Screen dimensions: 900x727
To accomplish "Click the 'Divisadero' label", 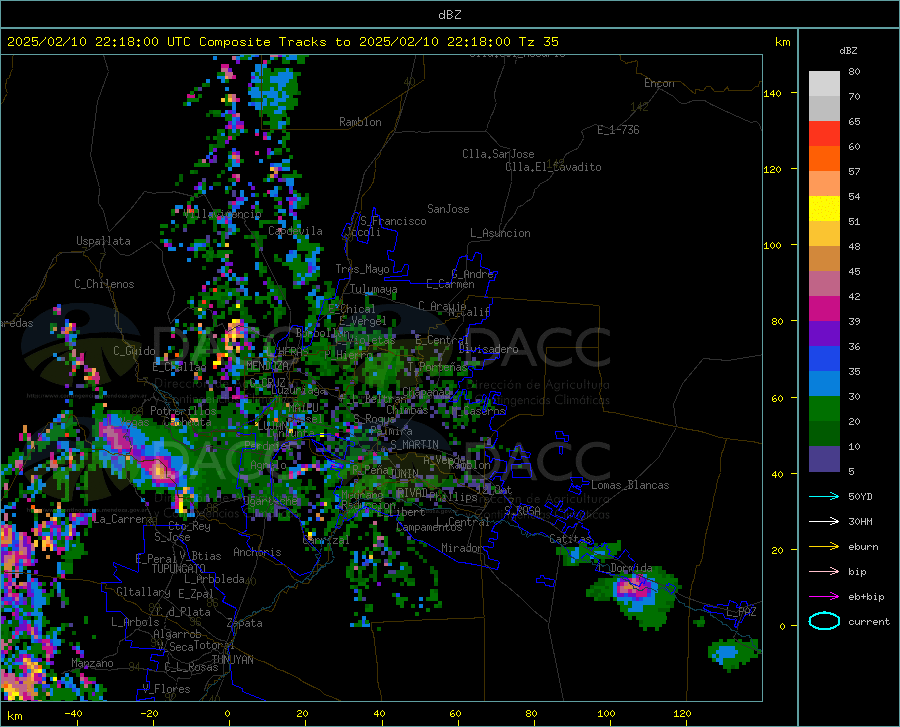I will (488, 349).
